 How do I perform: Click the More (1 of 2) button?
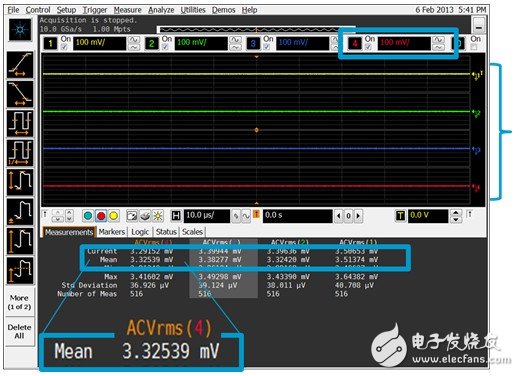tap(19, 302)
